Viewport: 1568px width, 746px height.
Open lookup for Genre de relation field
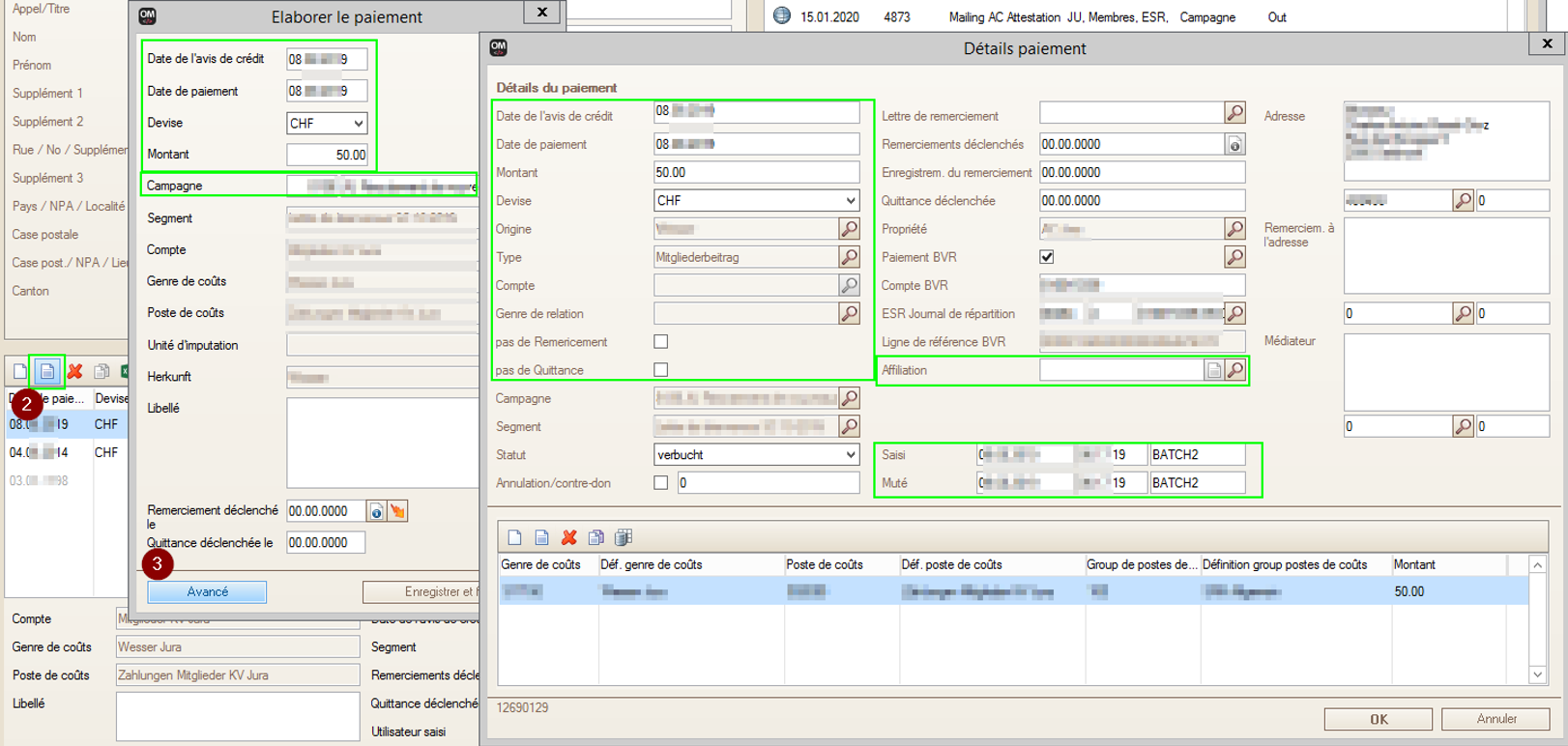pos(849,313)
